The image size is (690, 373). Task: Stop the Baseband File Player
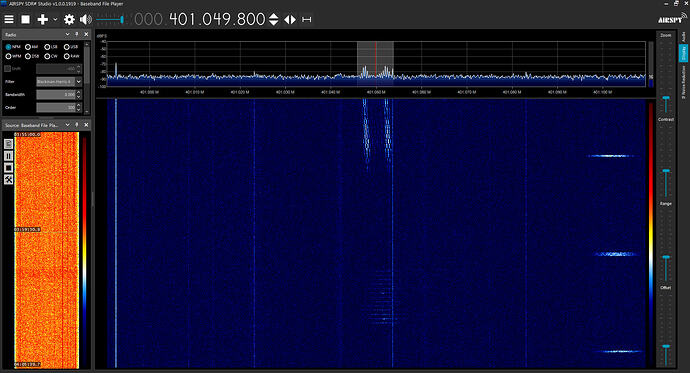pyautogui.click(x=8, y=168)
